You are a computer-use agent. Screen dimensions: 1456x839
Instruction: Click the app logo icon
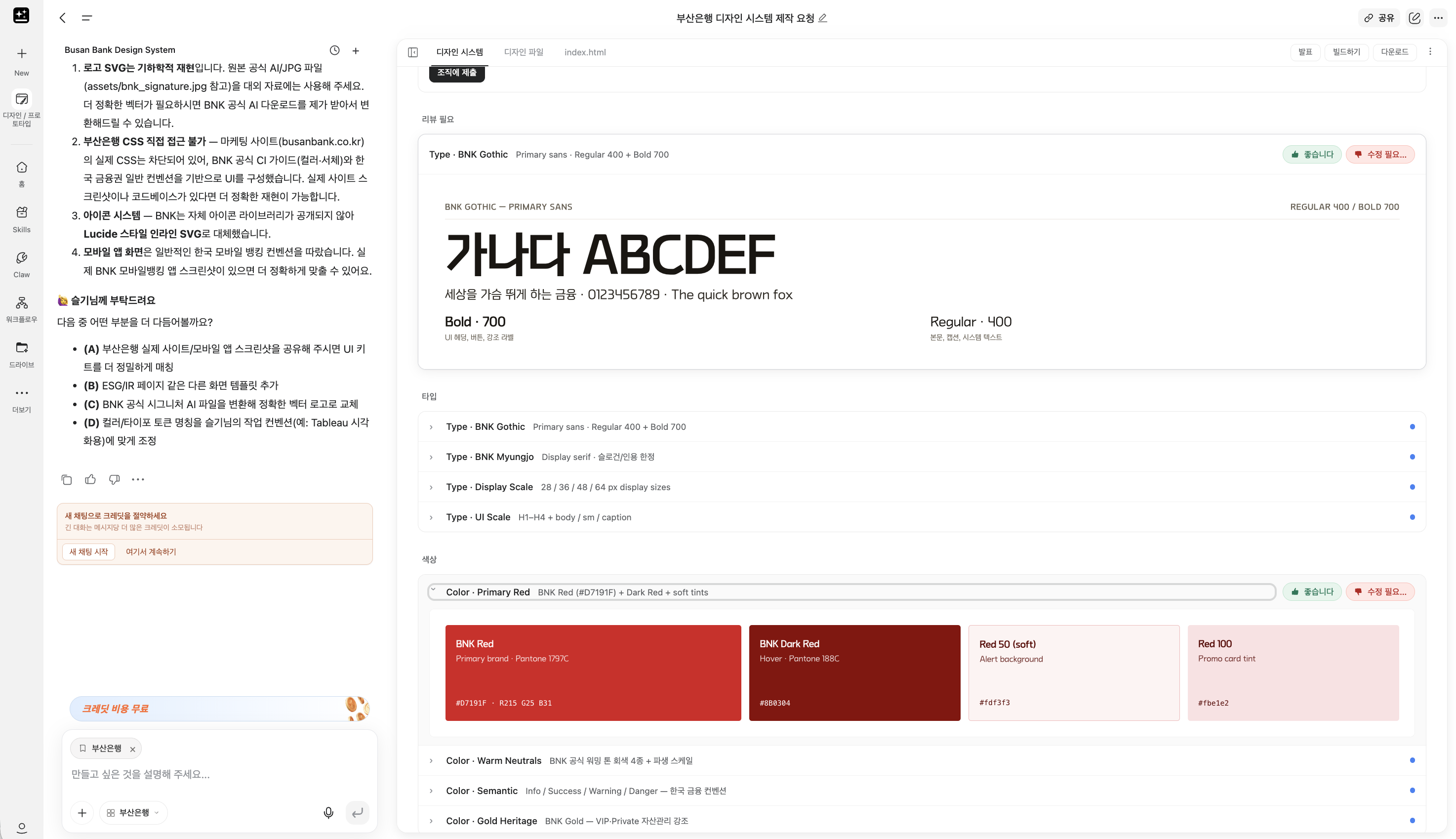[x=21, y=15]
